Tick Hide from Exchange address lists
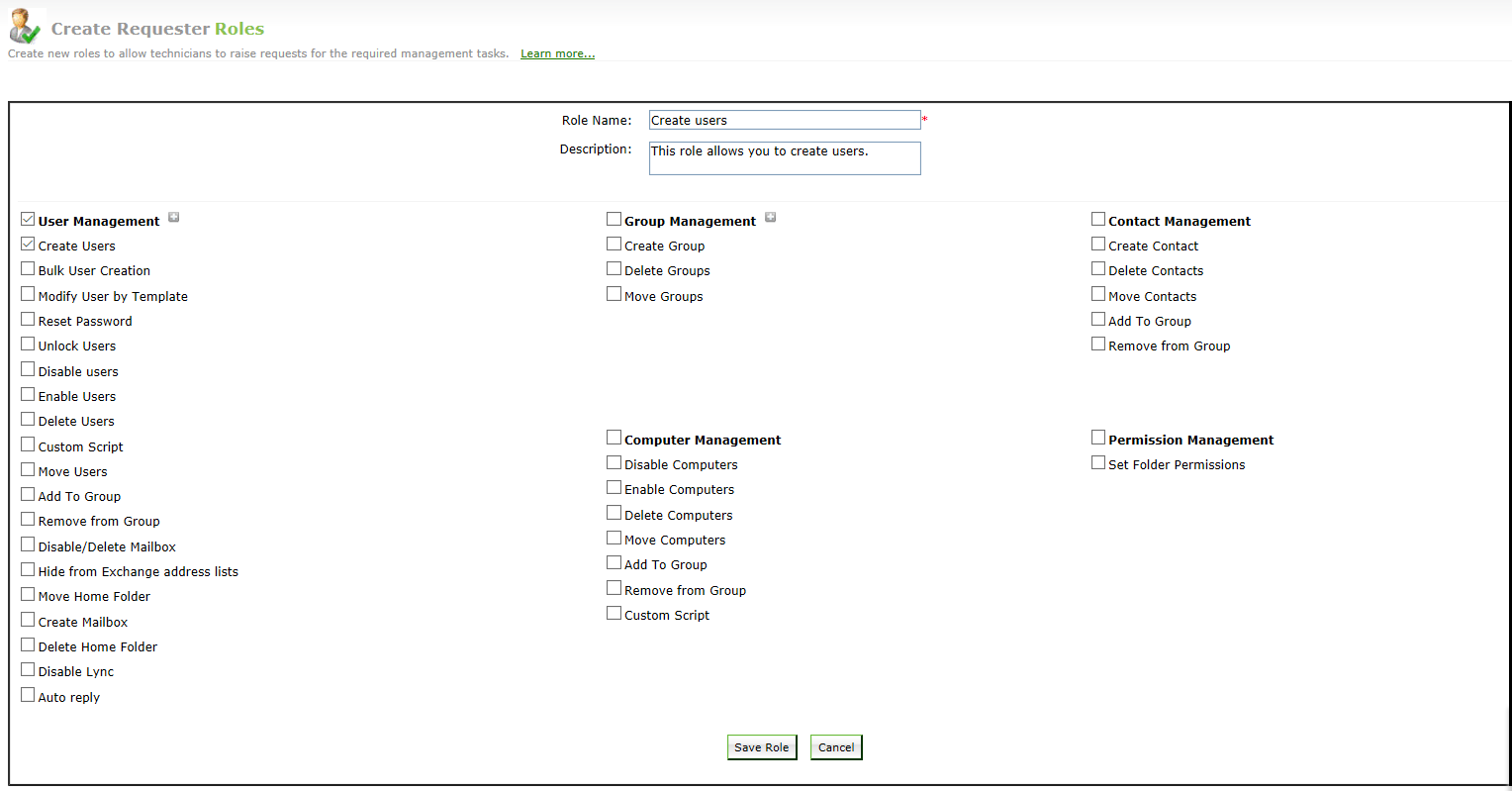Viewport: 1512px width, 791px height. click(x=28, y=569)
